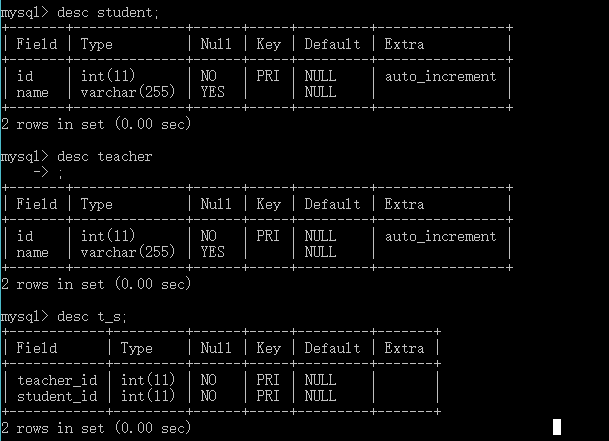Viewport: 609px width, 441px height.
Task: Click the 'Key' header in the teacher table
Action: point(268,204)
